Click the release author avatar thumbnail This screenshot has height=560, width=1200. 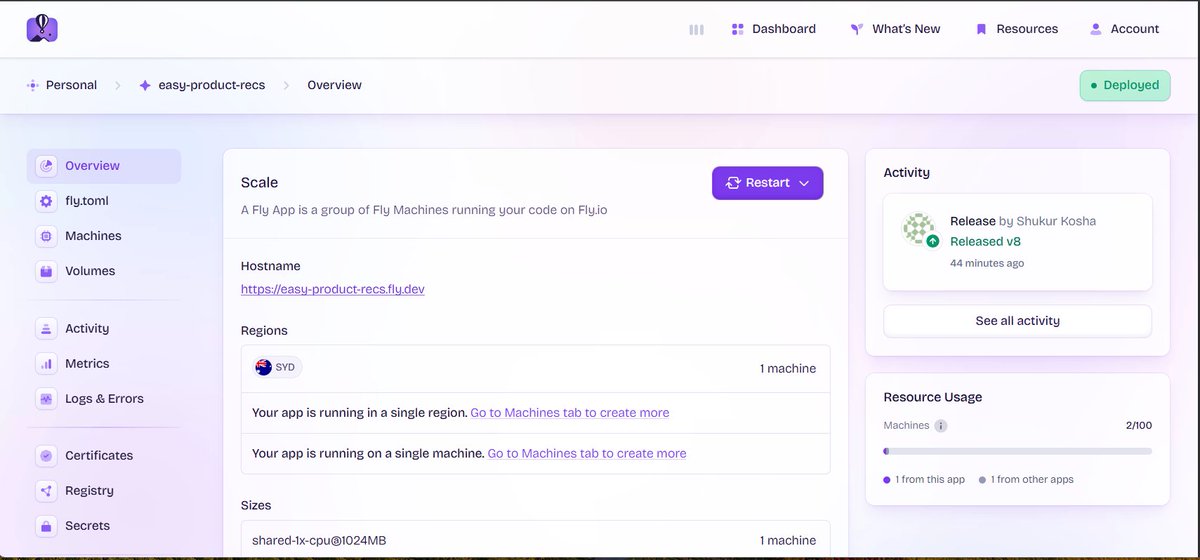tap(918, 228)
